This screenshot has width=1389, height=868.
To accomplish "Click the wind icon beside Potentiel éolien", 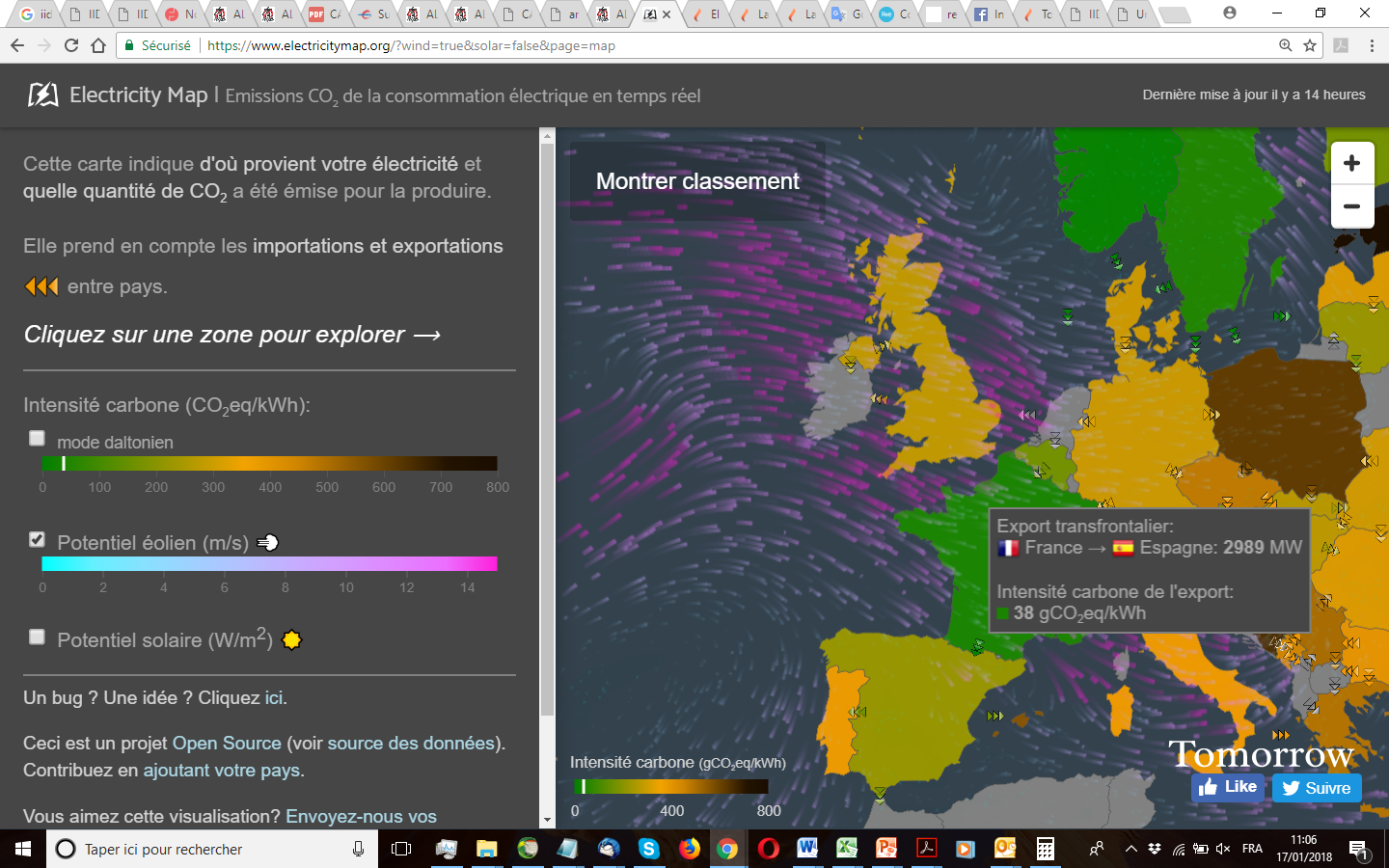I will tap(268, 542).
